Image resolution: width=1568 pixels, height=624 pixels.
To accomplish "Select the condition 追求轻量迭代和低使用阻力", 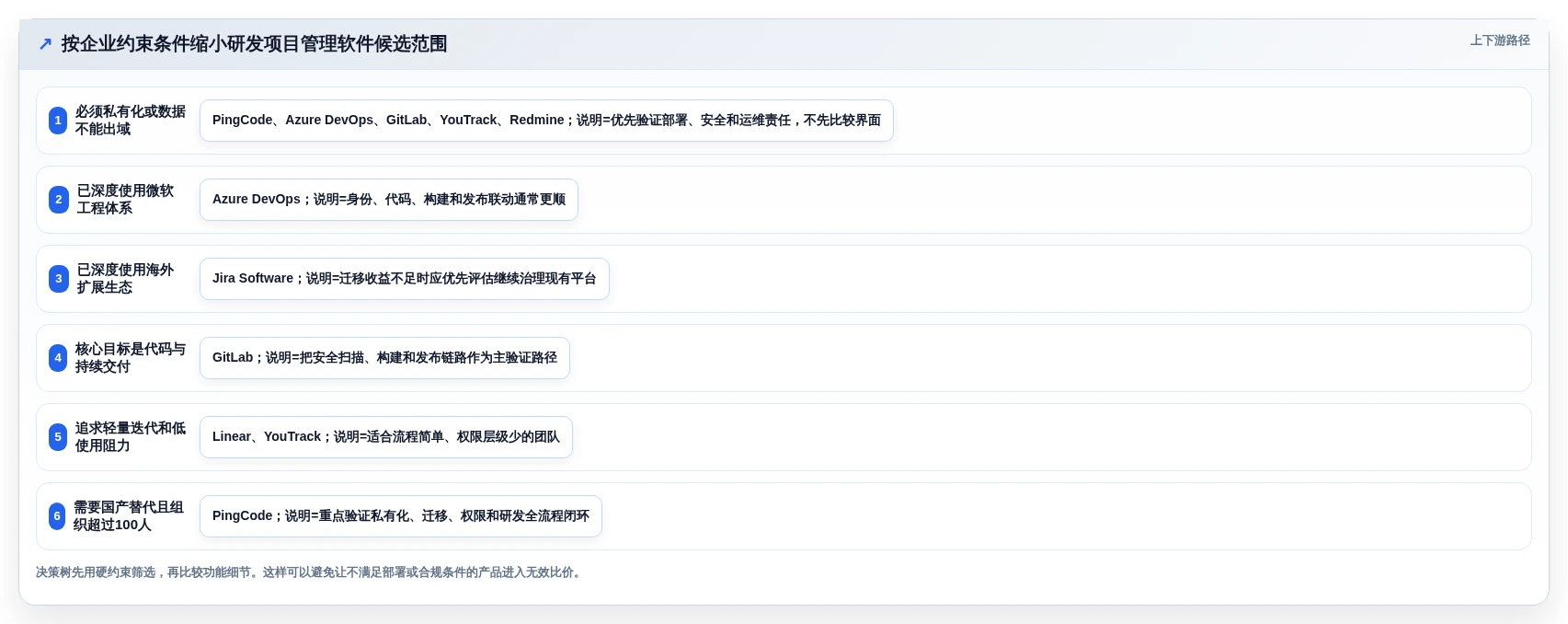I will (131, 437).
